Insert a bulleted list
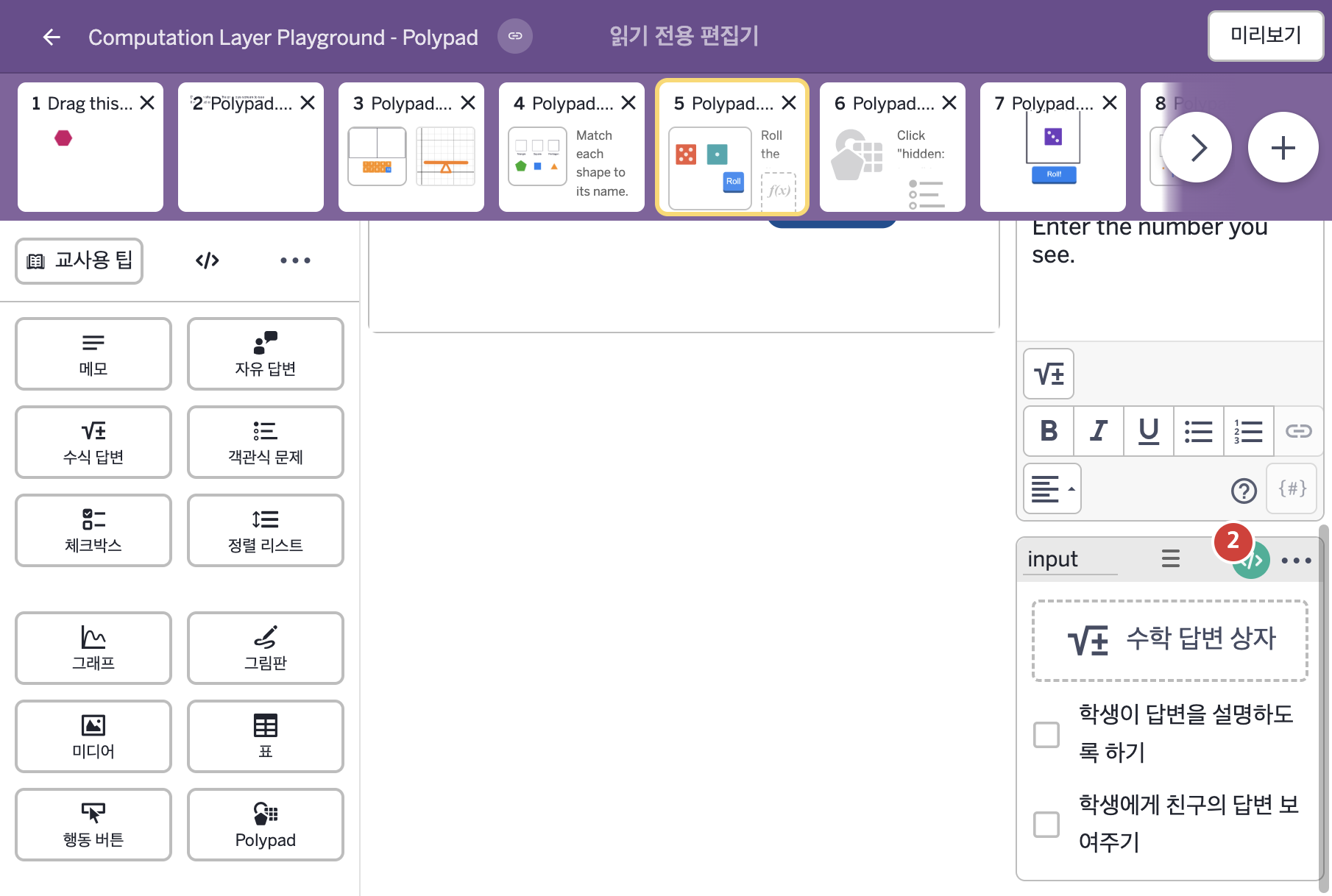 [1199, 431]
